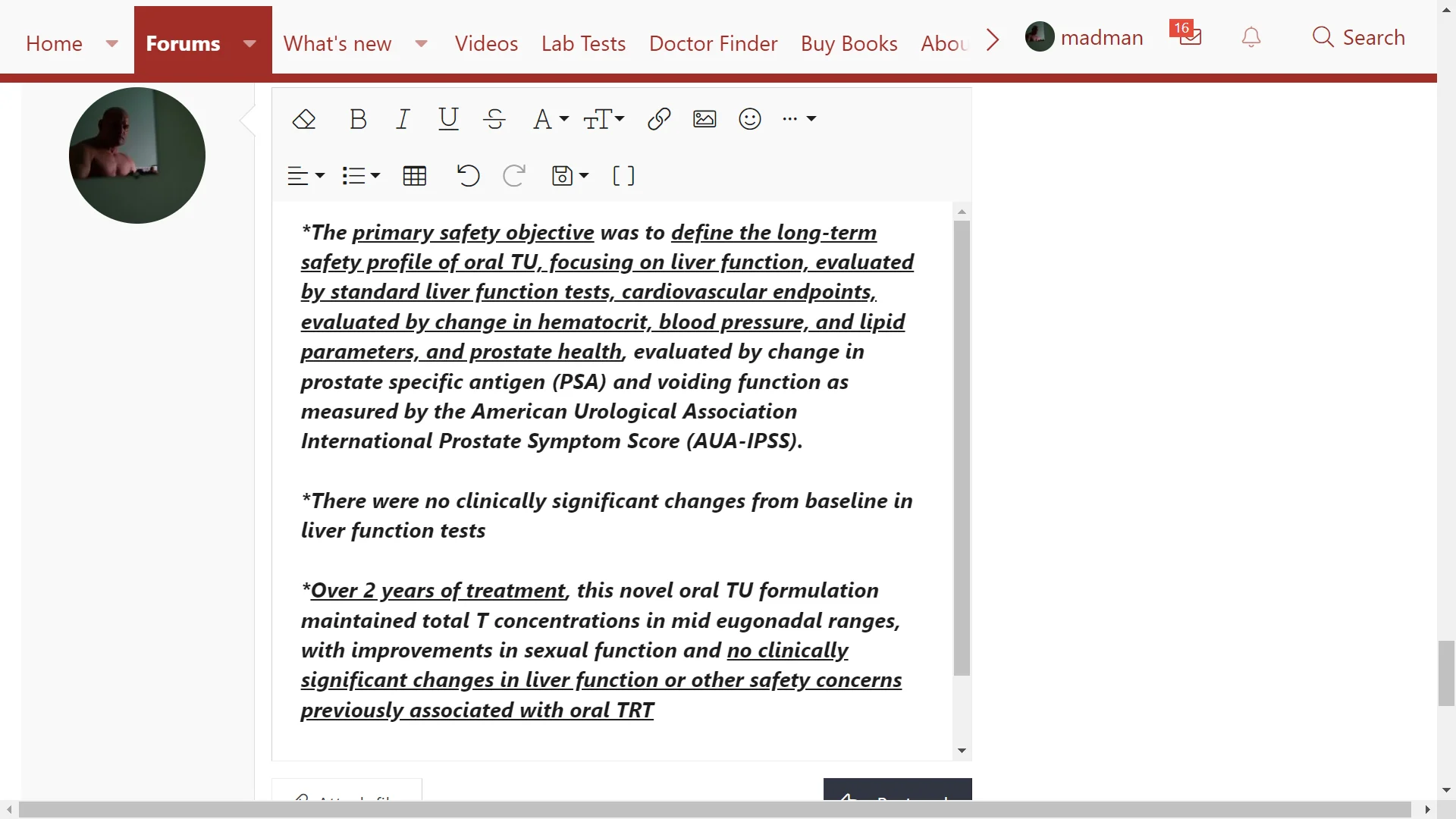
Task: Open the alerts bell notifications
Action: pyautogui.click(x=1251, y=37)
